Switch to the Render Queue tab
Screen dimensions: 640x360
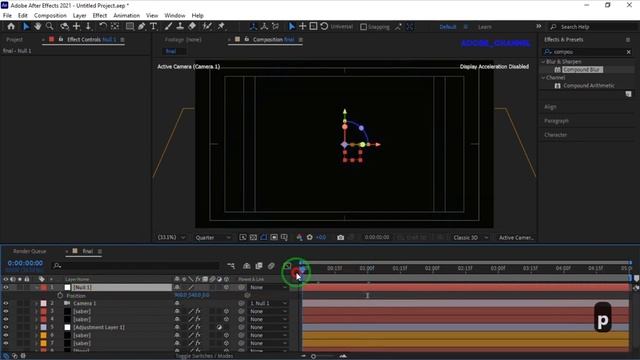click(x=29, y=251)
